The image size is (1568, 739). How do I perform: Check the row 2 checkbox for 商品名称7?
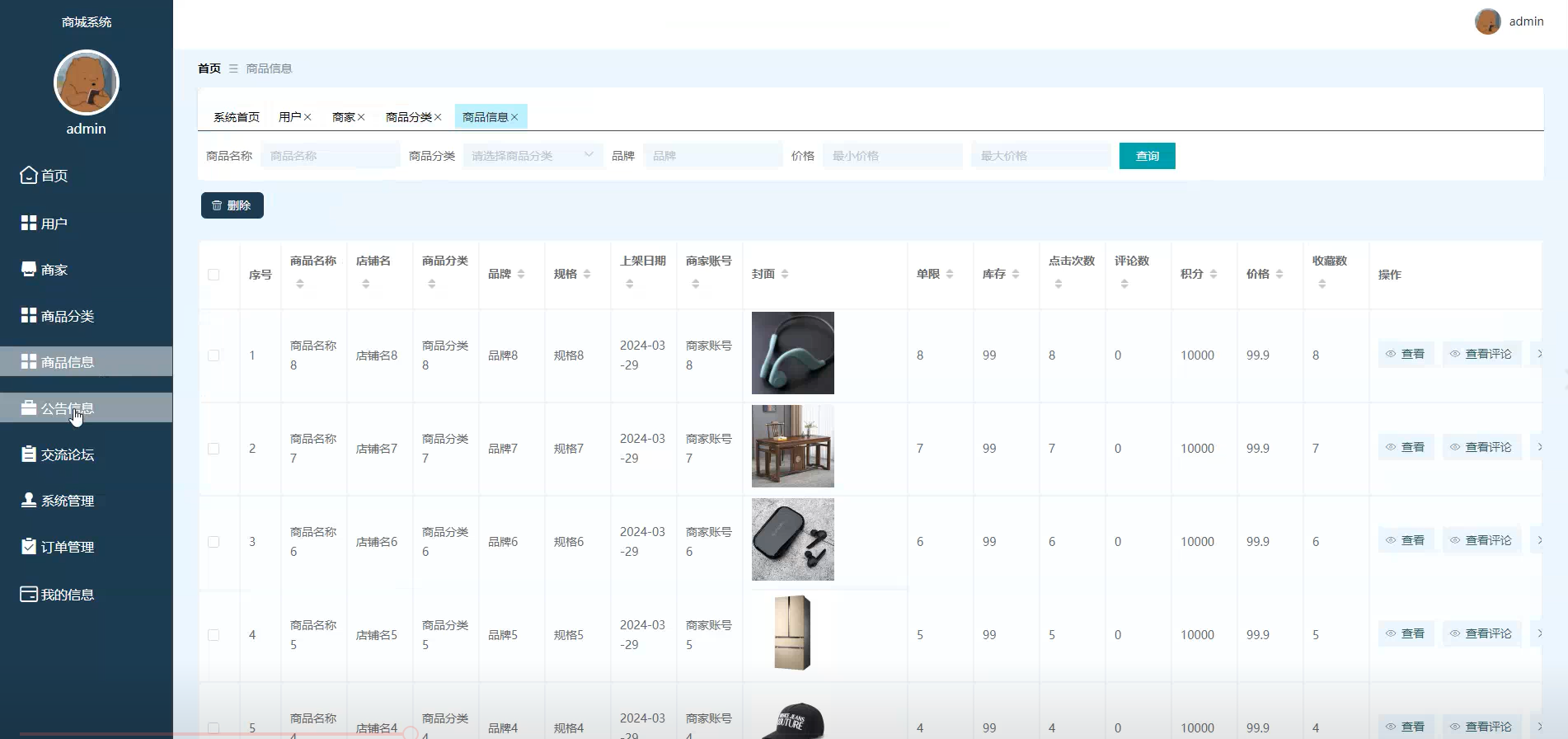[x=214, y=449]
